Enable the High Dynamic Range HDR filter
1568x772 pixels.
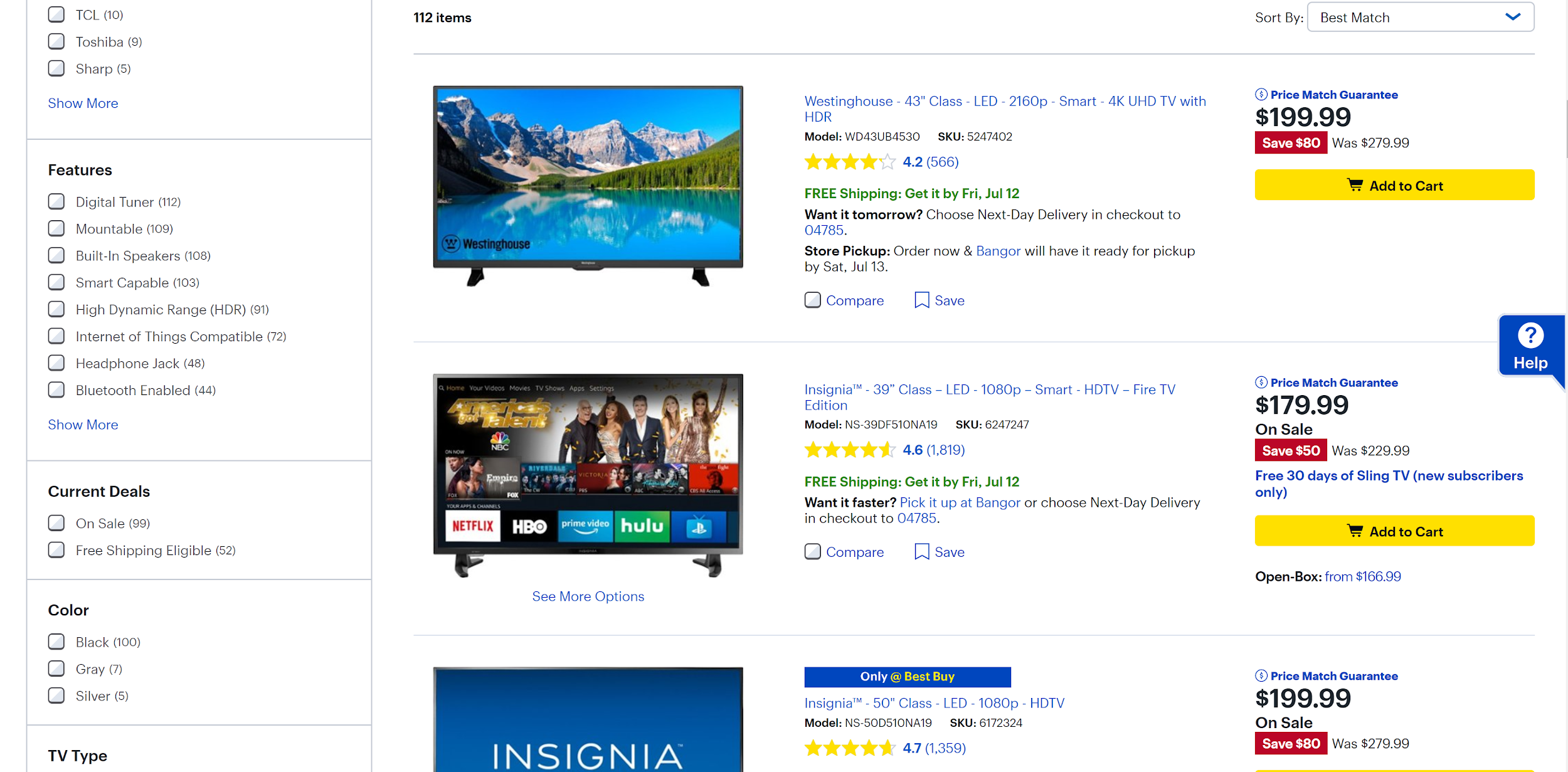[56, 309]
